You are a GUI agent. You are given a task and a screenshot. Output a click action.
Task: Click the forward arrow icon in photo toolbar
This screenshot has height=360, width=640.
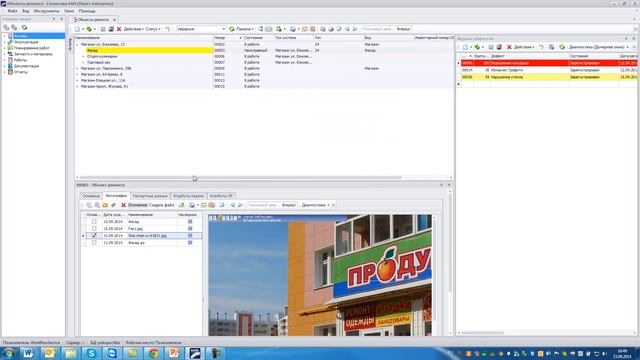(240, 205)
